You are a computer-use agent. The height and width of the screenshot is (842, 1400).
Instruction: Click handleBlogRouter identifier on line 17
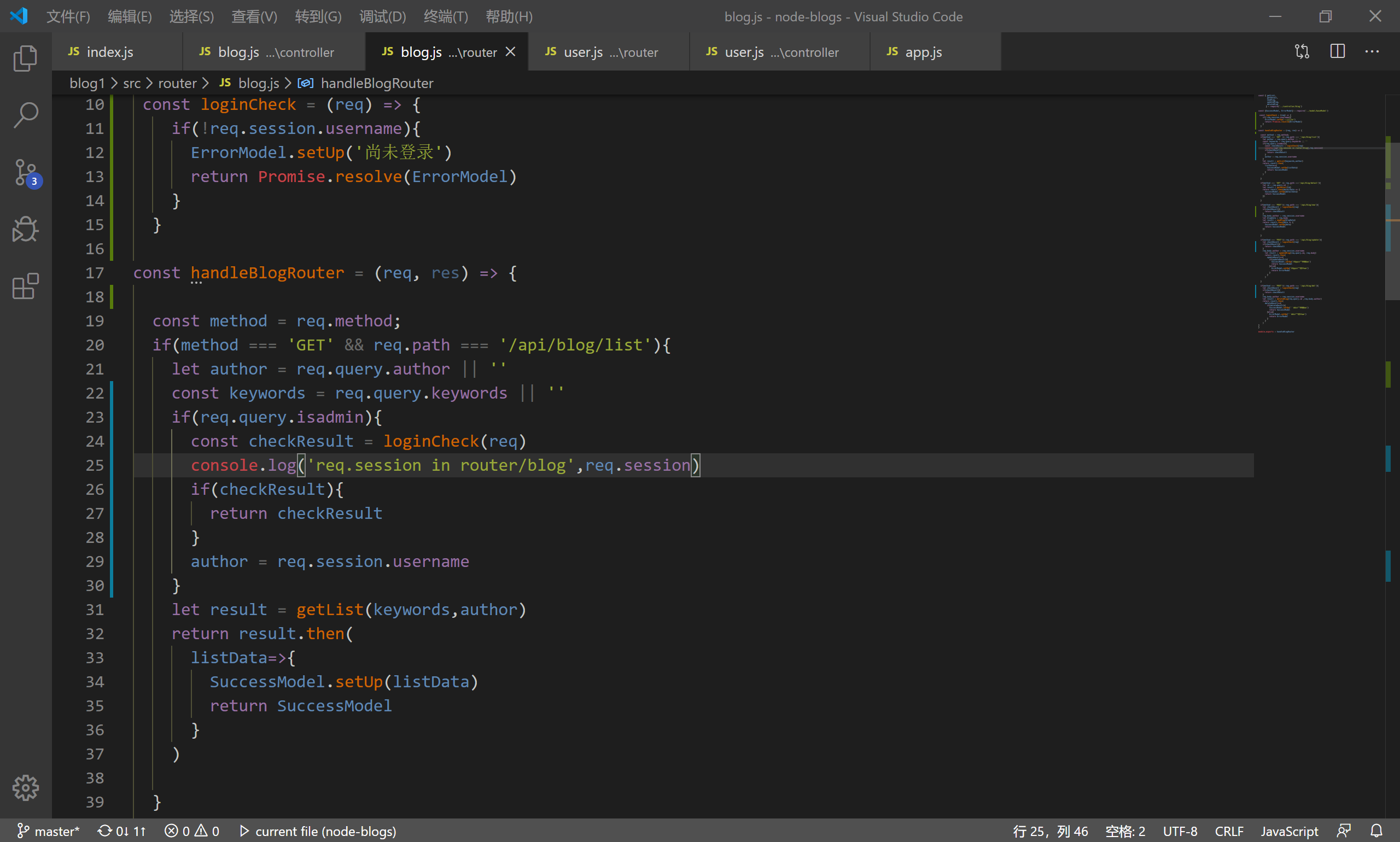point(267,273)
